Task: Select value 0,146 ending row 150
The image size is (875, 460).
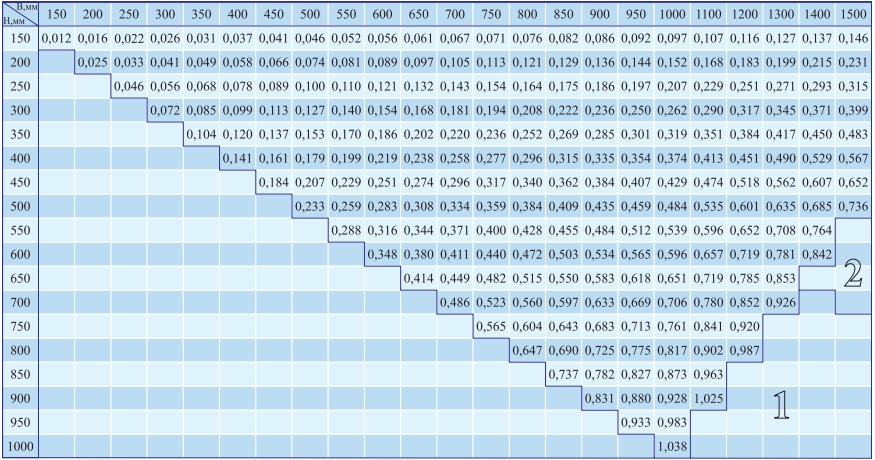Action: click(x=852, y=37)
